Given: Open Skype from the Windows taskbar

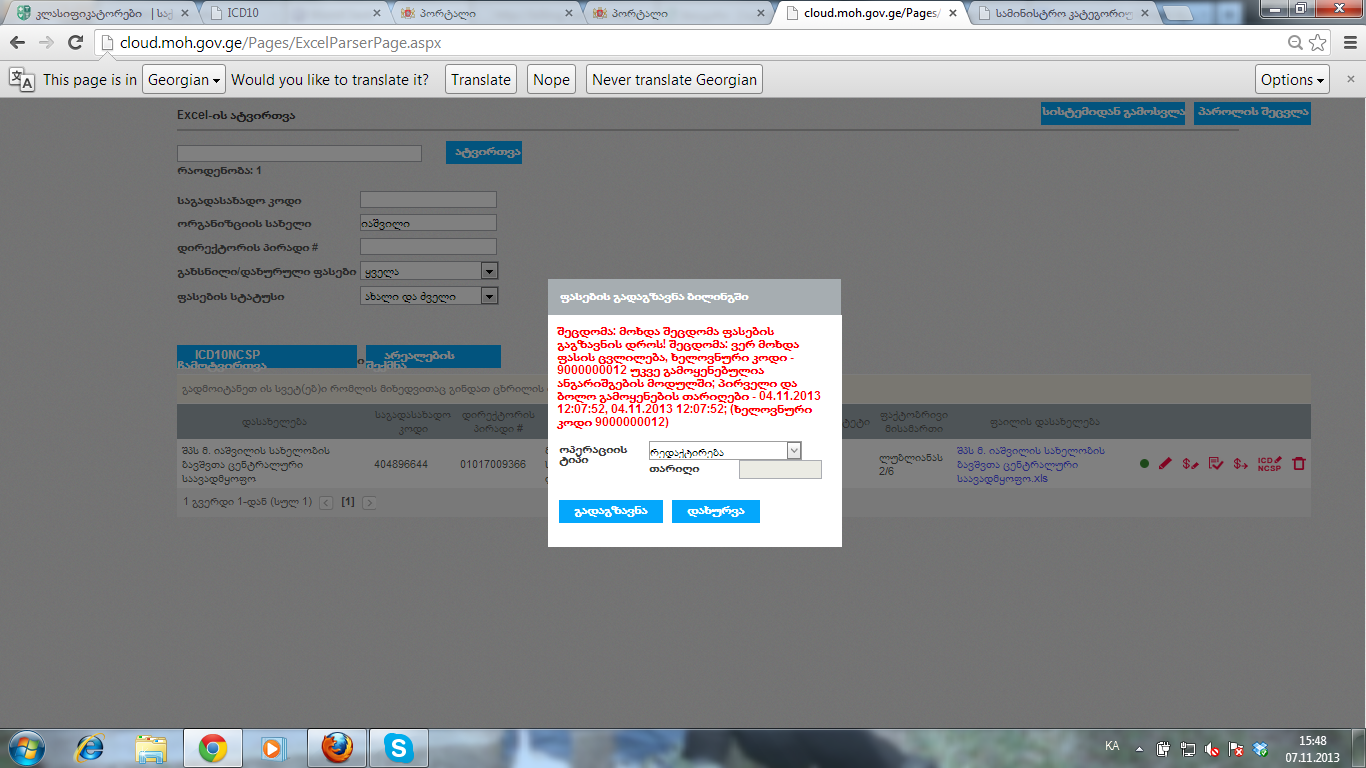Looking at the screenshot, I should point(400,747).
